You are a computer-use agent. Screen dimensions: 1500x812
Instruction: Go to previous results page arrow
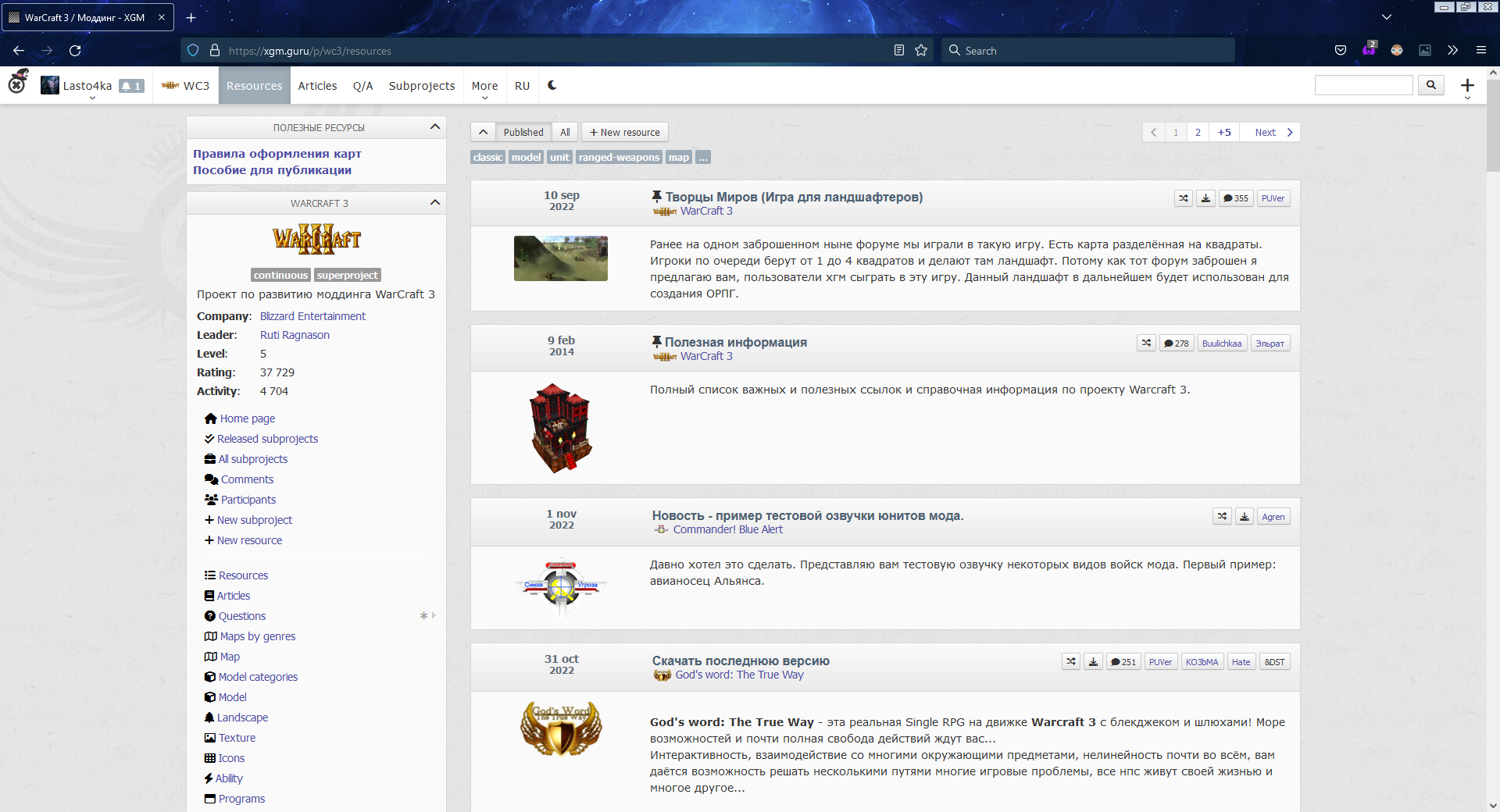tap(1153, 132)
